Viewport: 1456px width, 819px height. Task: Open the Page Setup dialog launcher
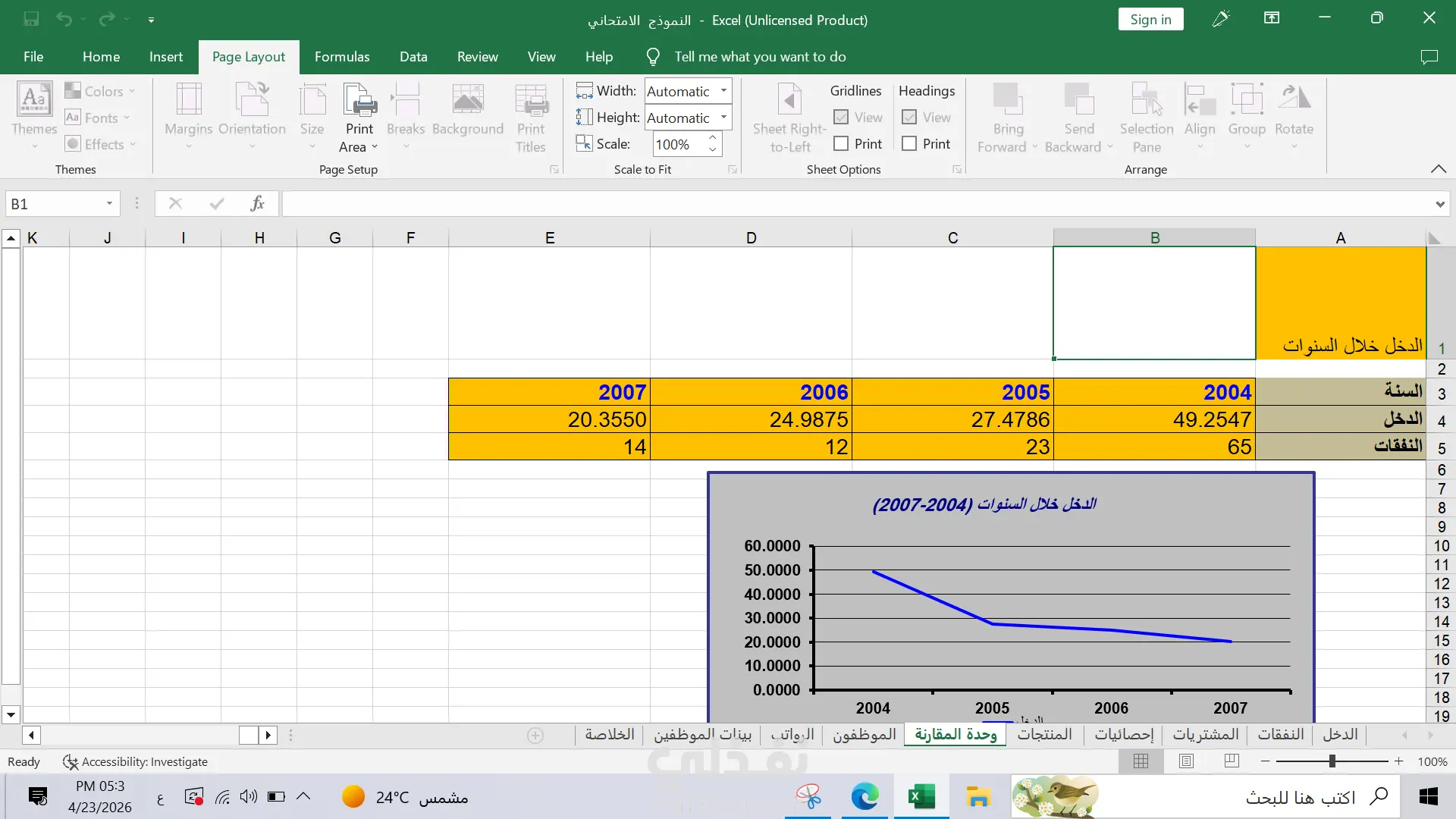pyautogui.click(x=554, y=170)
